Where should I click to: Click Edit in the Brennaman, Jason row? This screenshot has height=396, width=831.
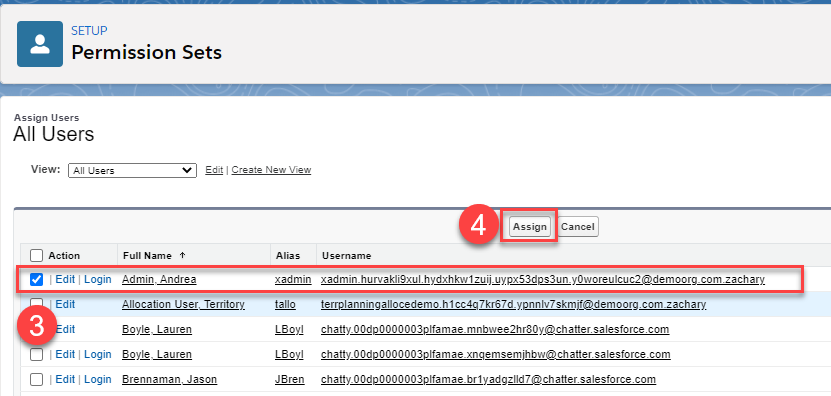click(65, 379)
